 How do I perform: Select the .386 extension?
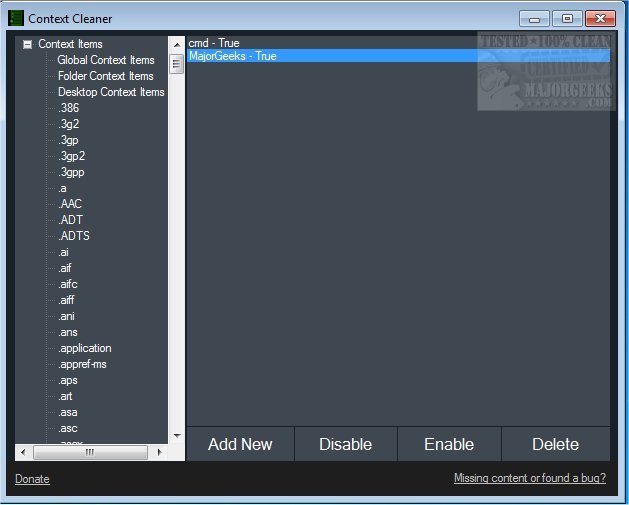[69, 108]
